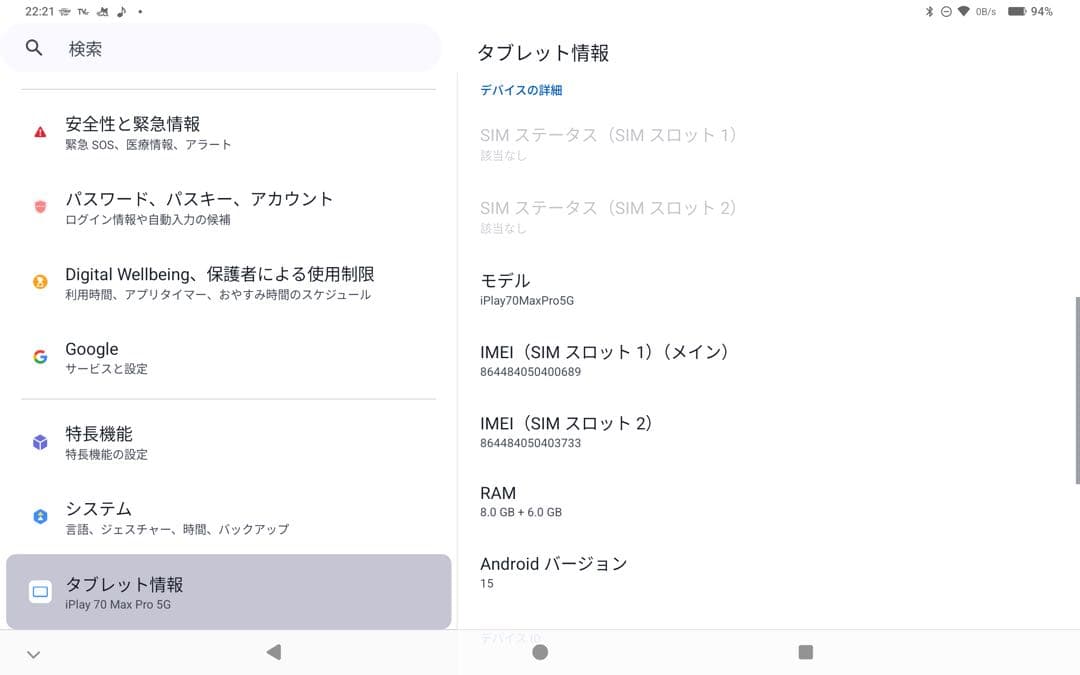
Task: Tap the battery 94% indicator
Action: pos(1030,11)
